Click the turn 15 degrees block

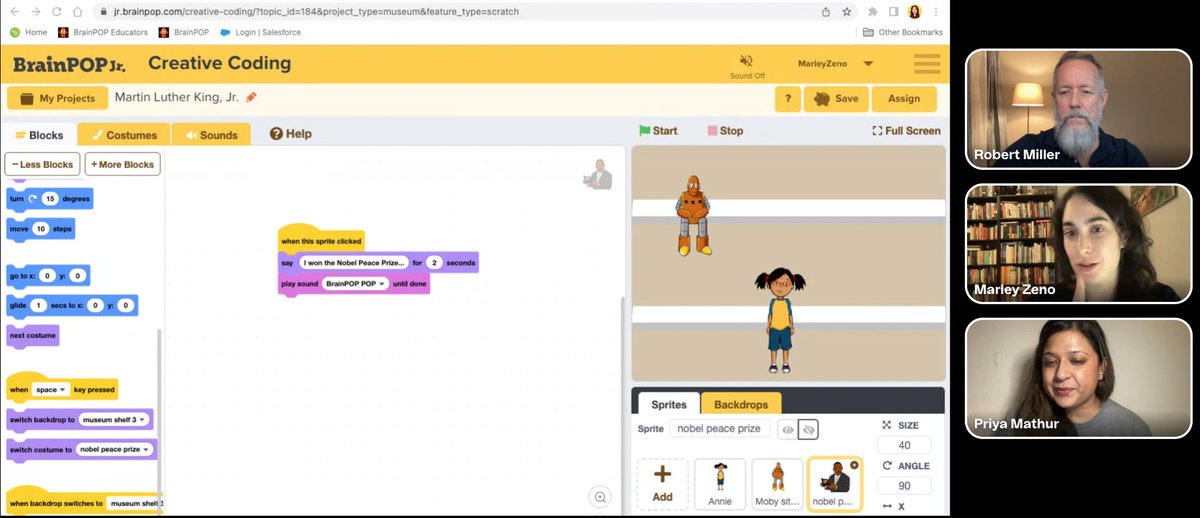[x=49, y=199]
